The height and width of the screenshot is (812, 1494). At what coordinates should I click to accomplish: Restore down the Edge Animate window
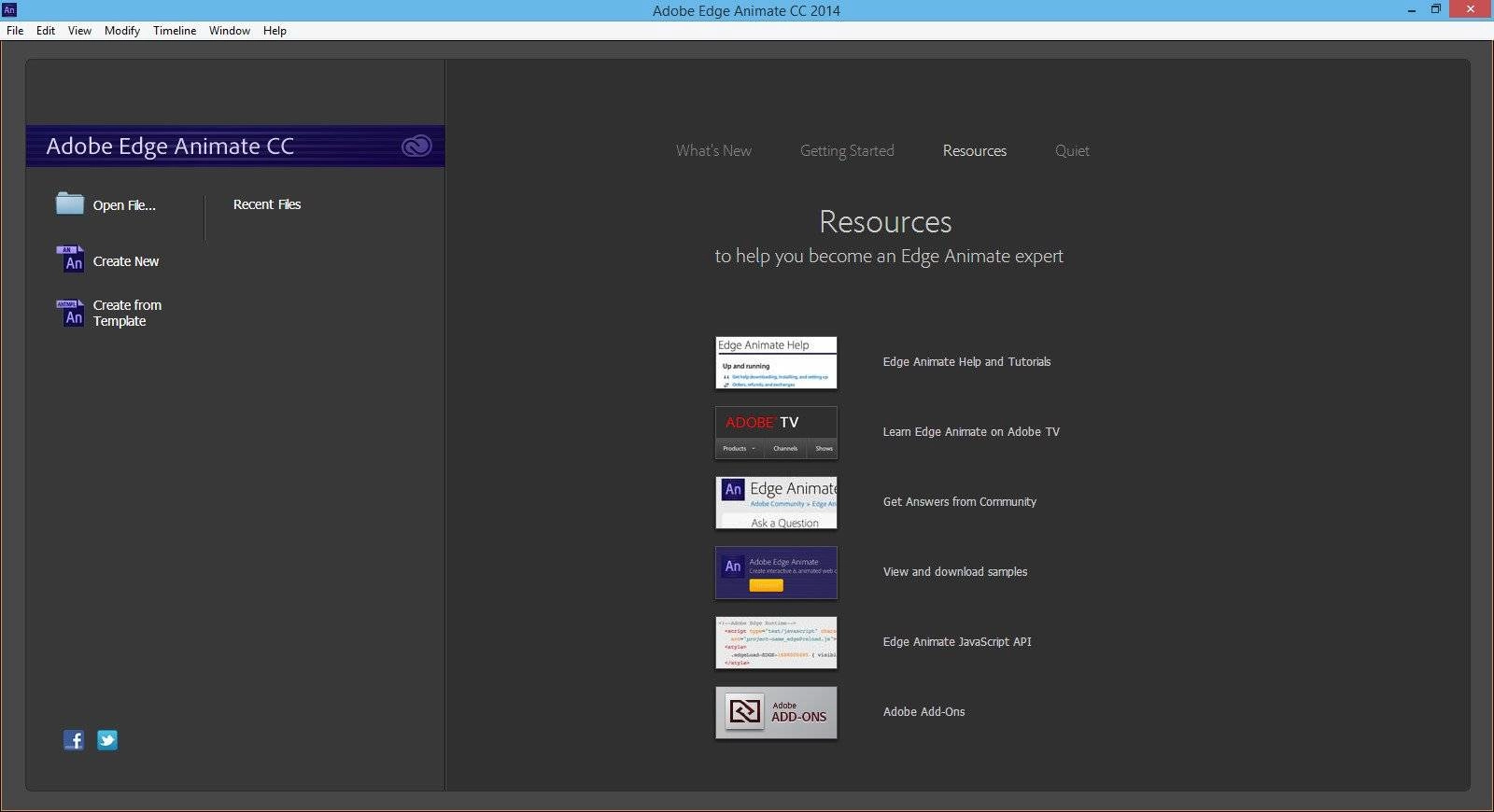(1436, 9)
